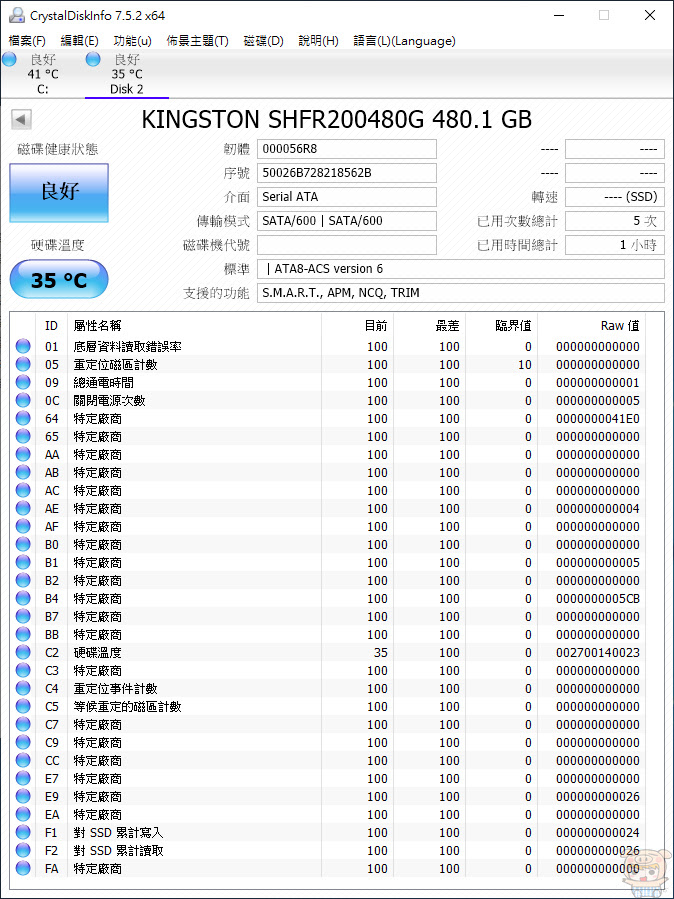
Task: Click the blue status orb for ID C4
Action: pos(23,689)
